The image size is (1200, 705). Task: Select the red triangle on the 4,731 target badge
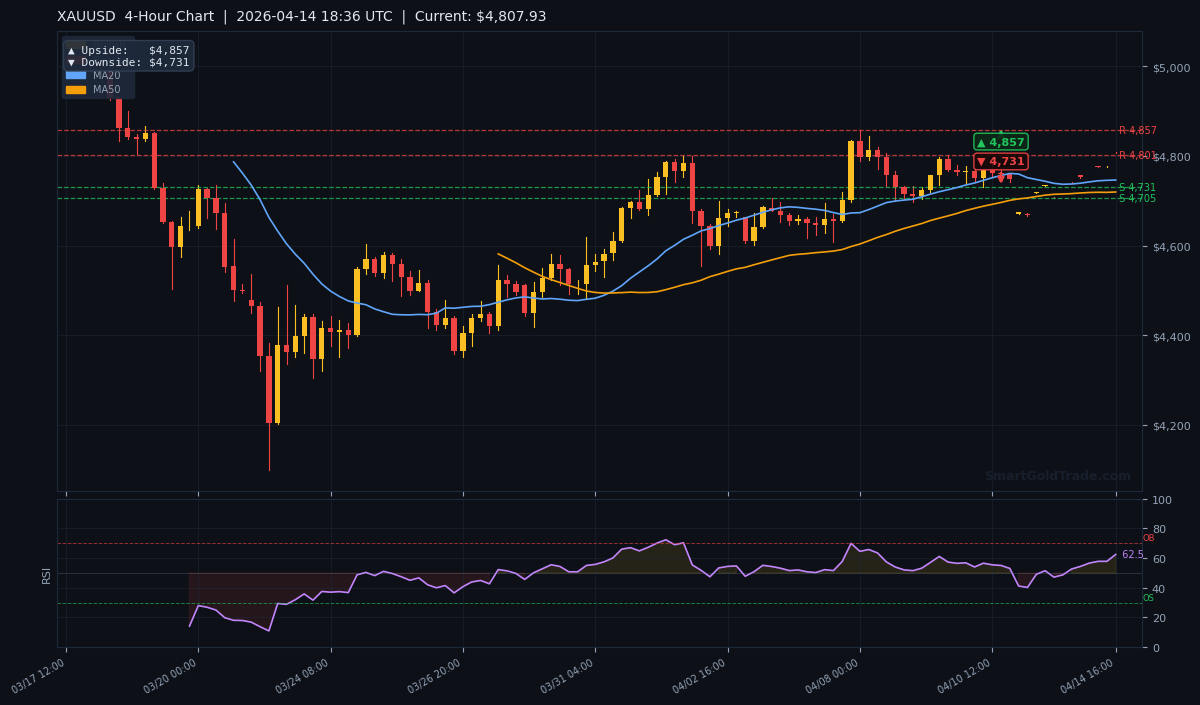[980, 161]
